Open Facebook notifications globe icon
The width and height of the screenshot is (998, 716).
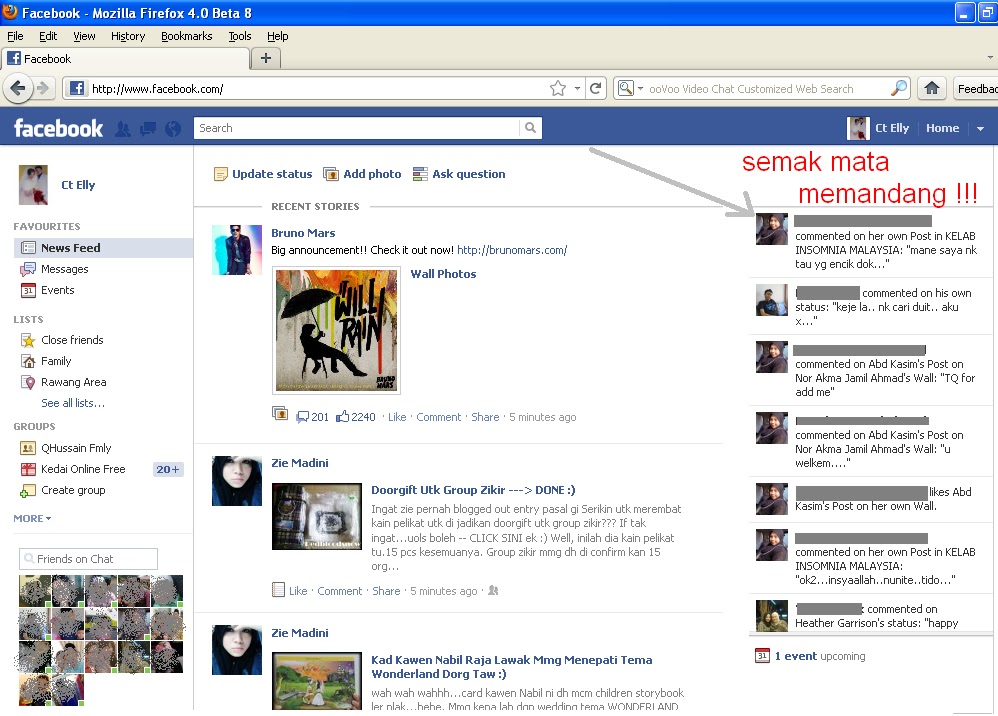(x=172, y=129)
